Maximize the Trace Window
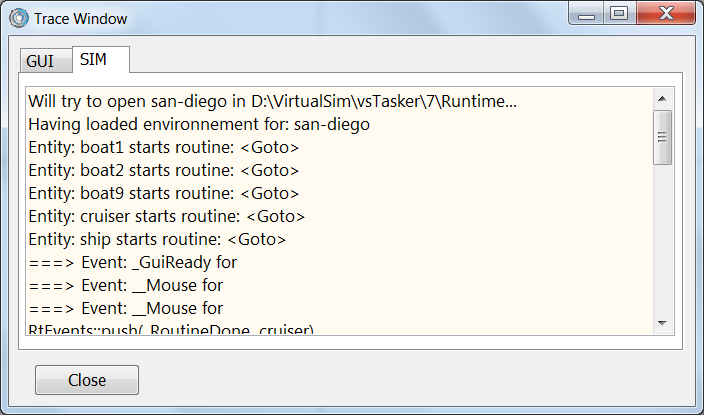The image size is (704, 415). pyautogui.click(x=619, y=13)
